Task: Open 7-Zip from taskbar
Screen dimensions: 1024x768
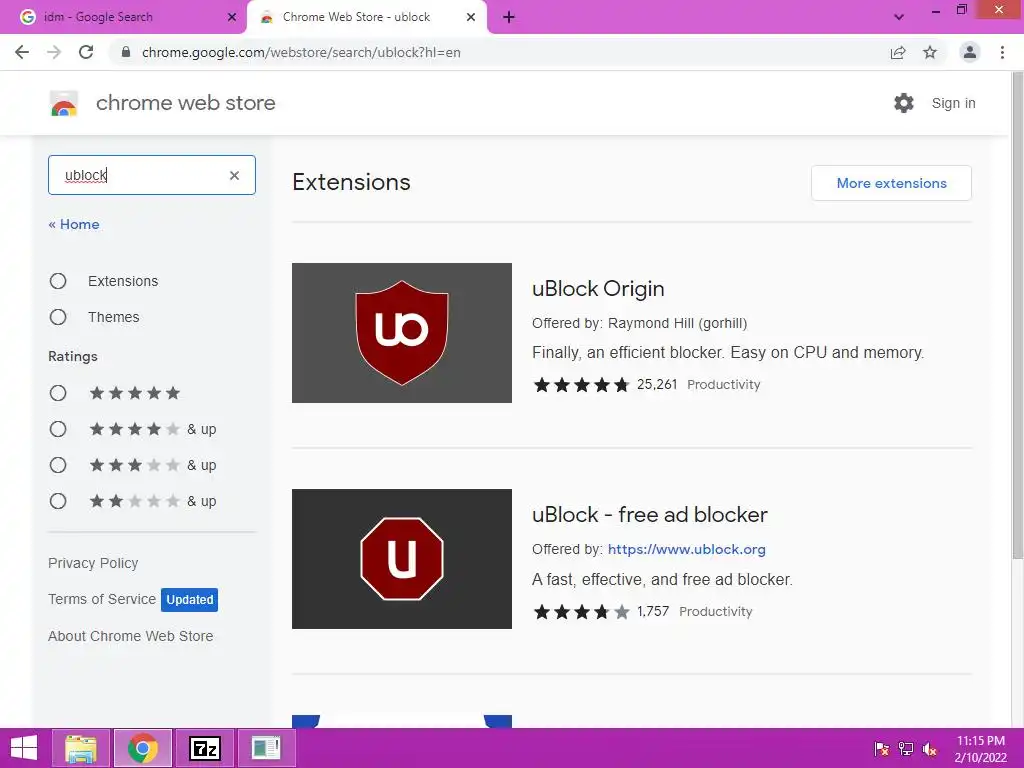Action: [204, 748]
